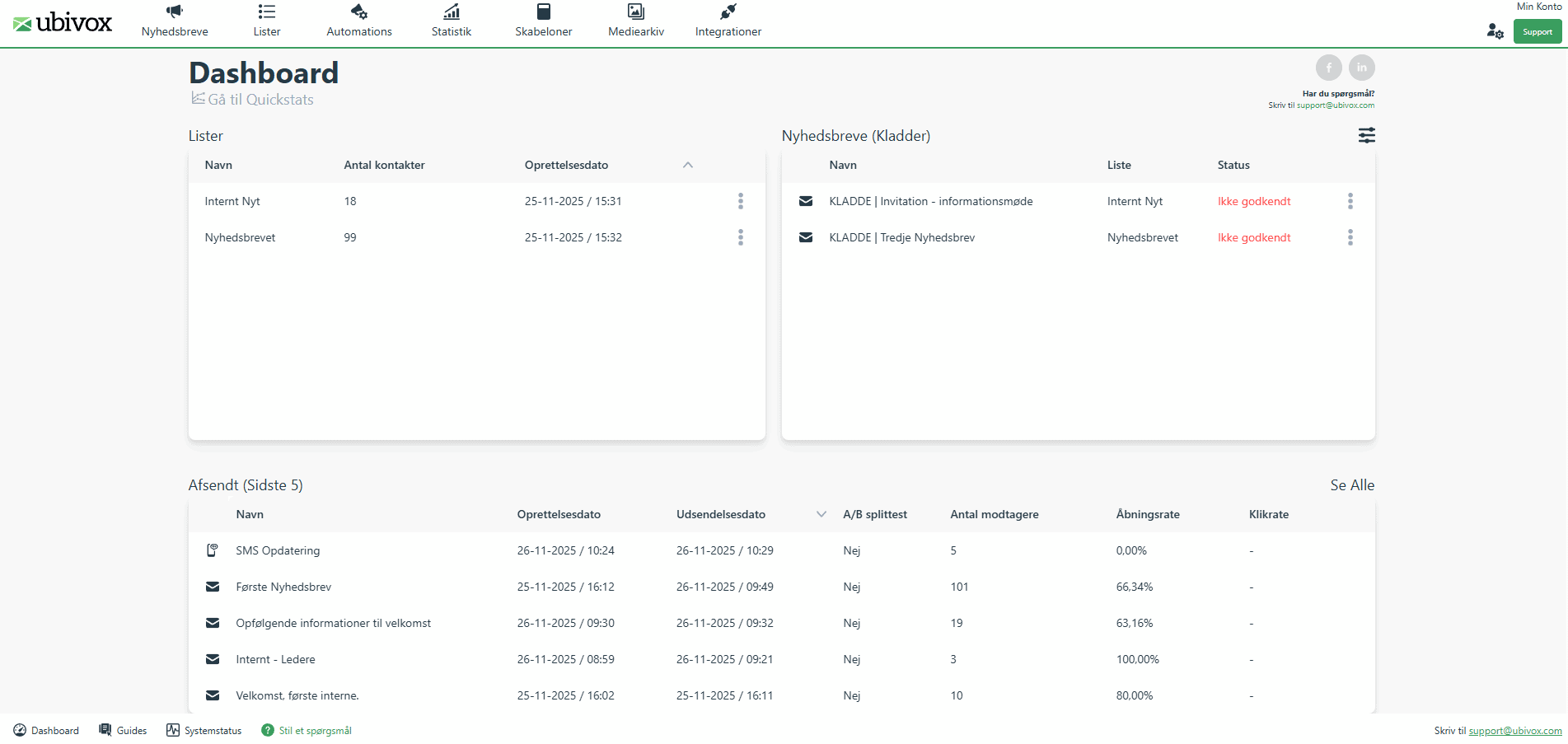Click the Systemstatus icon in the footer
Screen dimensions: 1568x744
[x=173, y=730]
